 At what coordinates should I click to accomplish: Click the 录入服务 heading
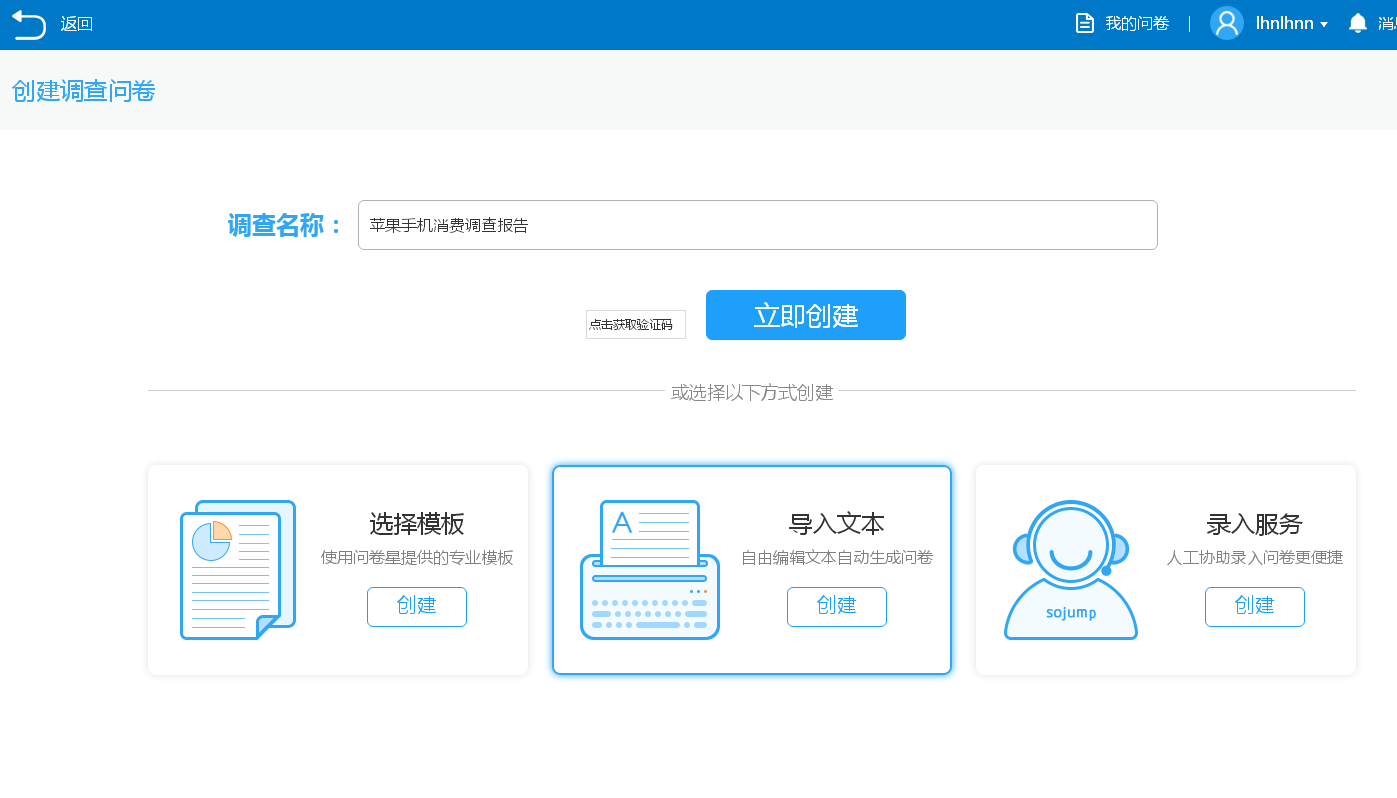[1255, 524]
